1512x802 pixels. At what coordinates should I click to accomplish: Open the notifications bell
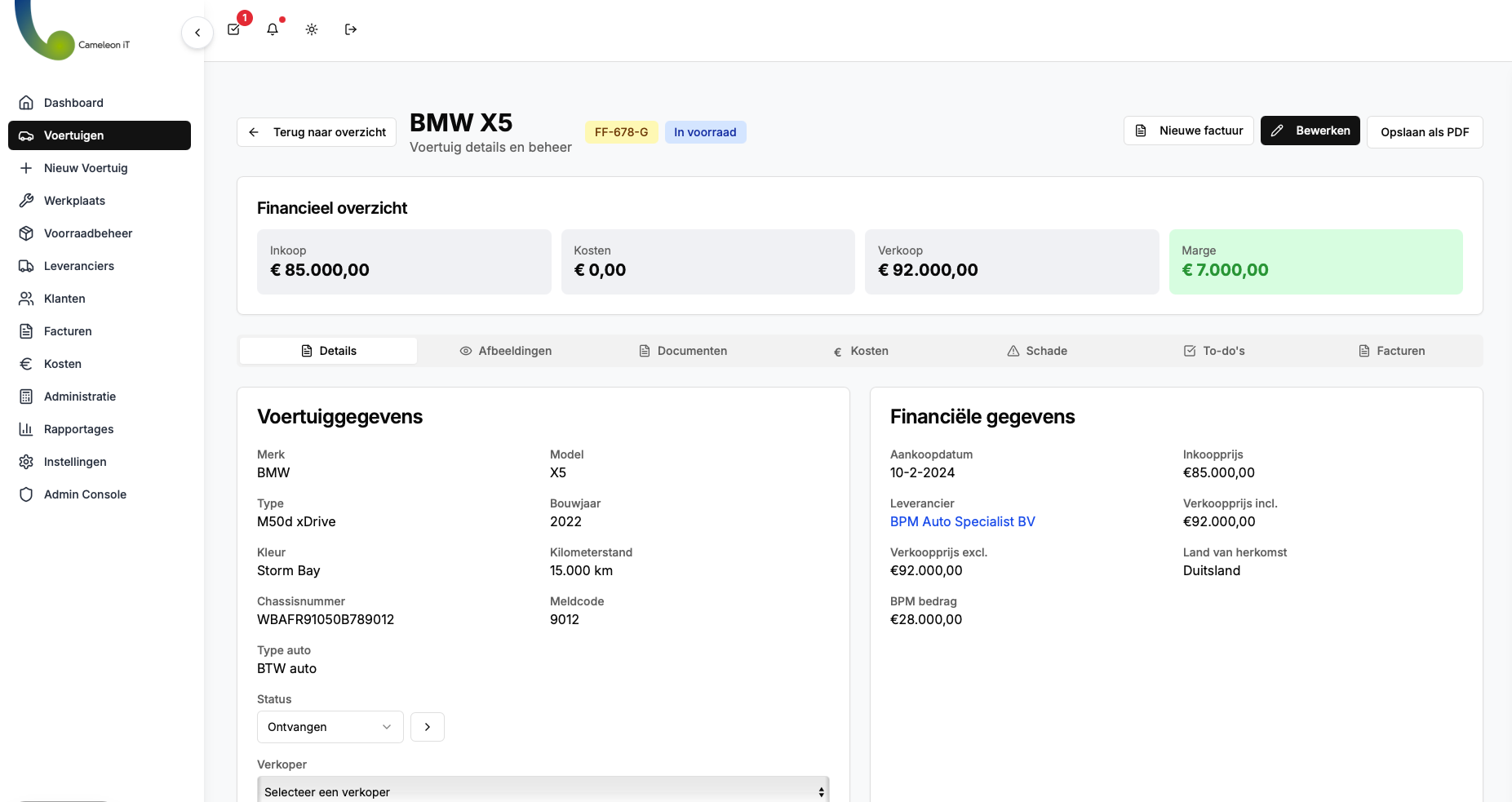point(273,29)
